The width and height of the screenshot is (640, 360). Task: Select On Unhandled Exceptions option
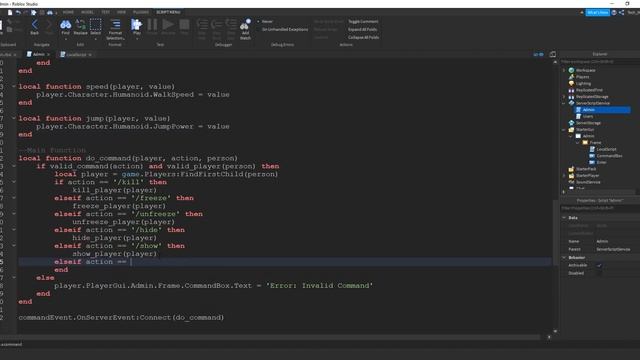click(284, 29)
